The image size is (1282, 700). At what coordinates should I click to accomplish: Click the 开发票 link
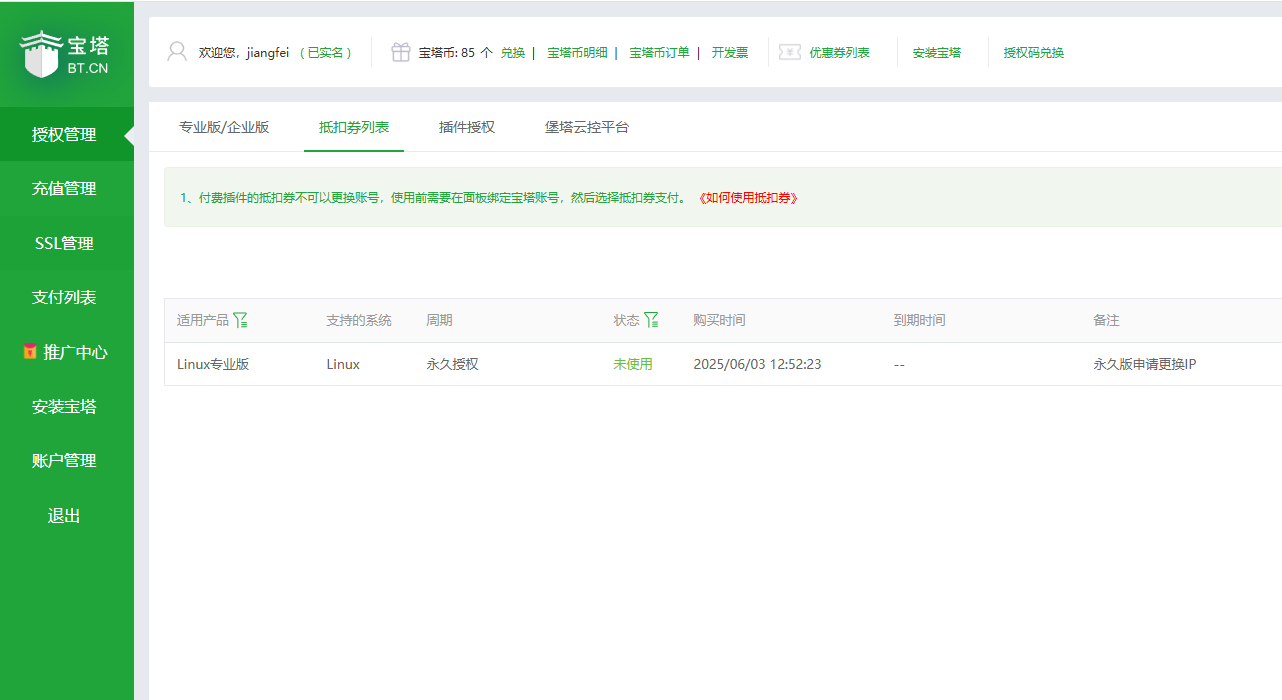tap(730, 52)
